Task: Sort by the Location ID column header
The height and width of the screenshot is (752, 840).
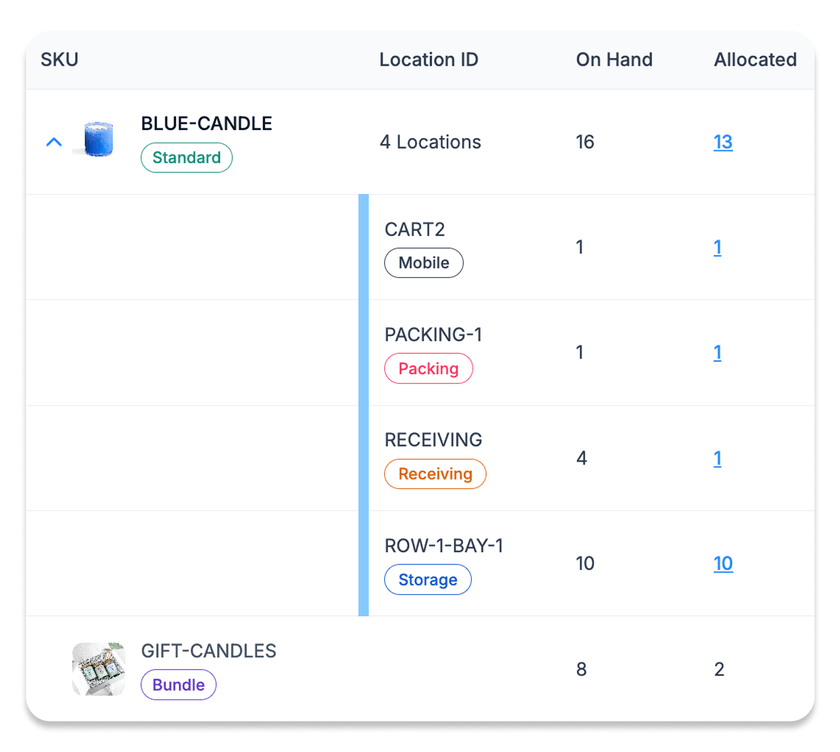Action: (428, 60)
